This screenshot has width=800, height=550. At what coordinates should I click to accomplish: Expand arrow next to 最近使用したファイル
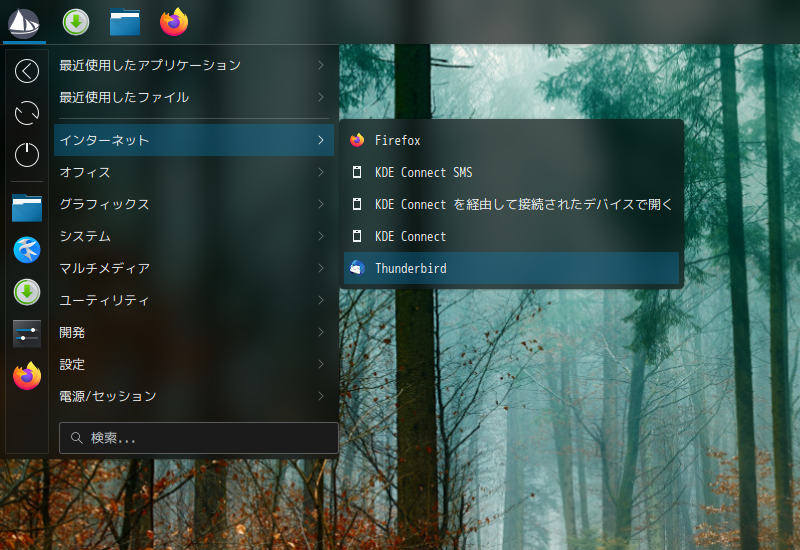[x=321, y=97]
